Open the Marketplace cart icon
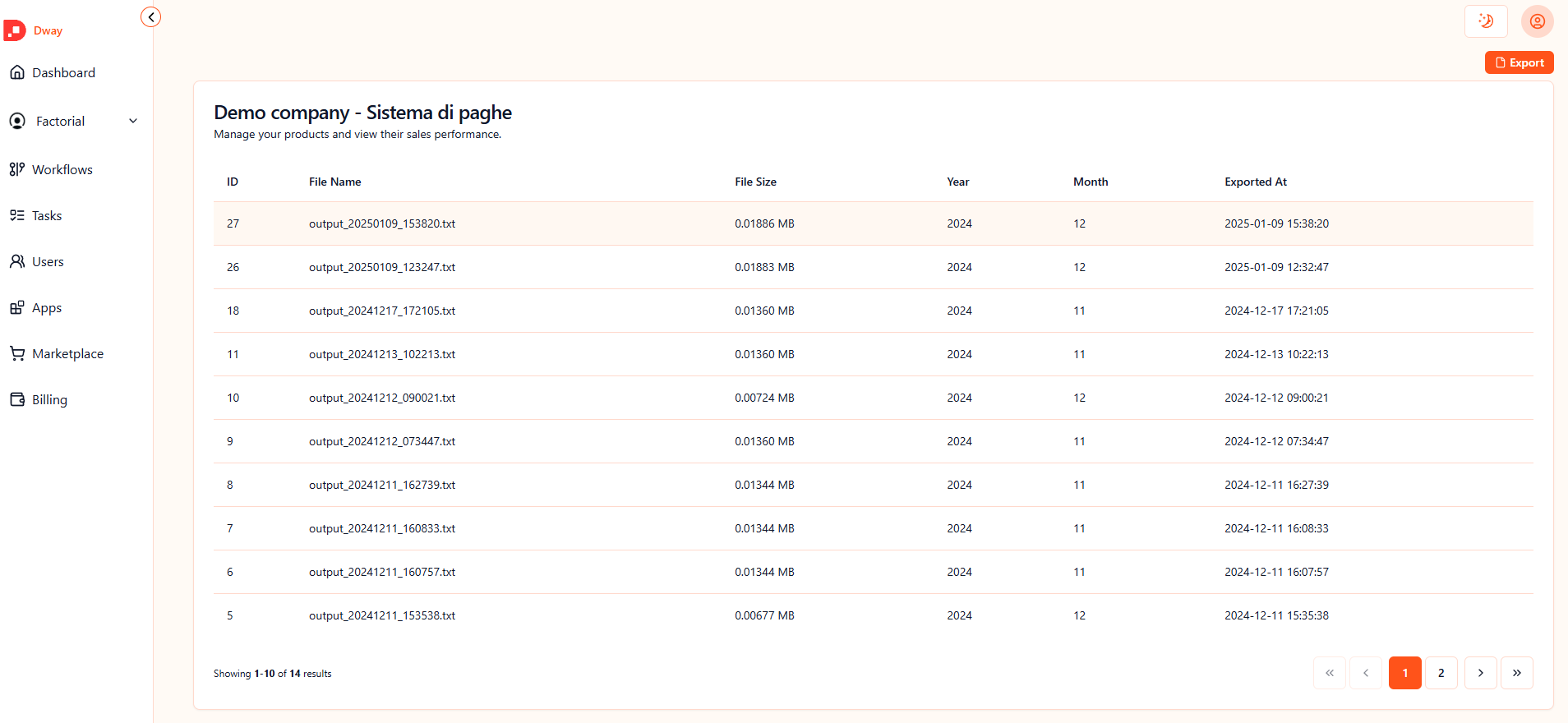 pyautogui.click(x=17, y=353)
